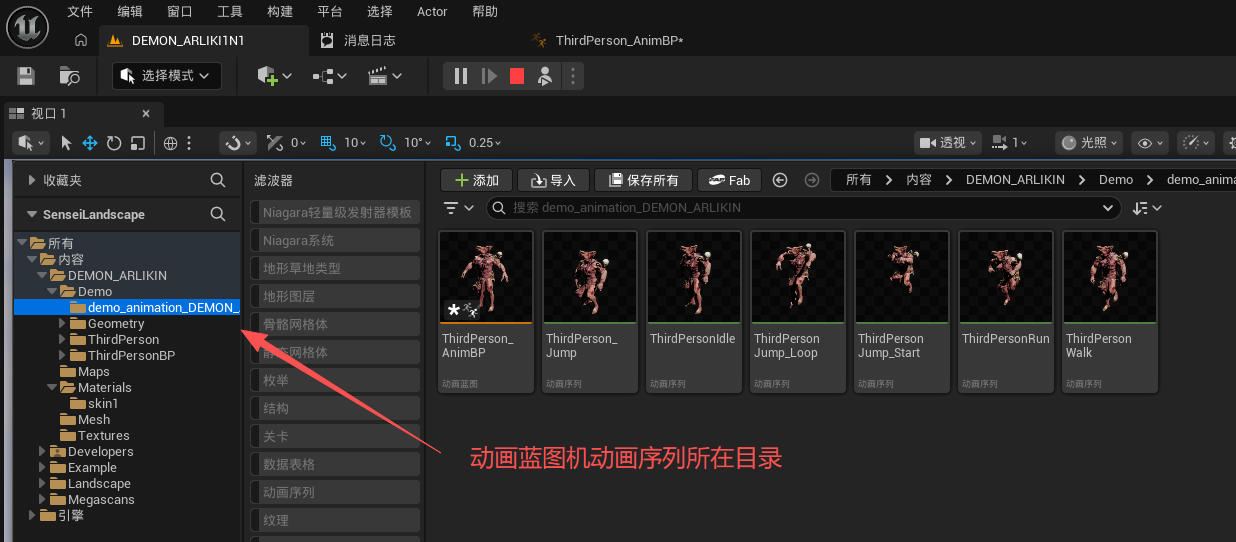Open the blueprints toolbar dropdown icon

(329, 76)
